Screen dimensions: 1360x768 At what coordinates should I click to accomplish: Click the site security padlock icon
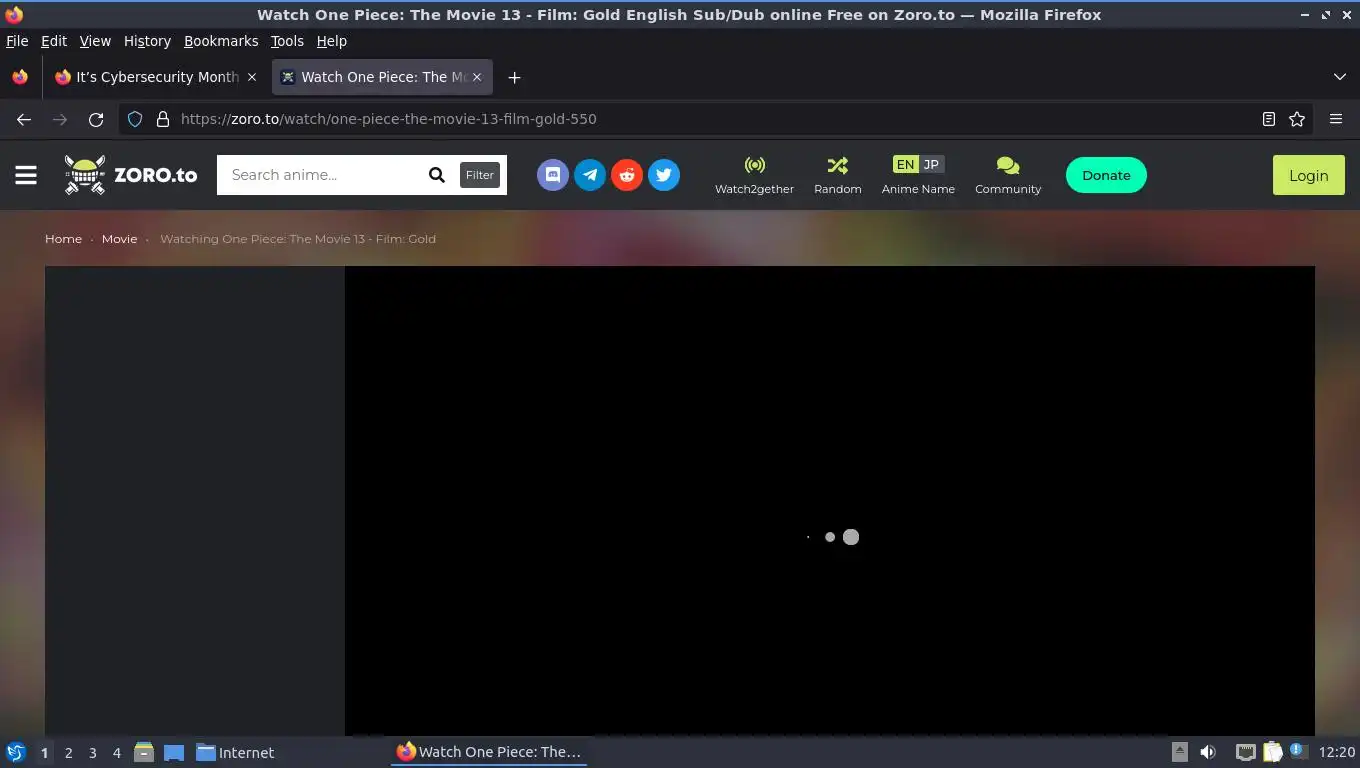163,119
